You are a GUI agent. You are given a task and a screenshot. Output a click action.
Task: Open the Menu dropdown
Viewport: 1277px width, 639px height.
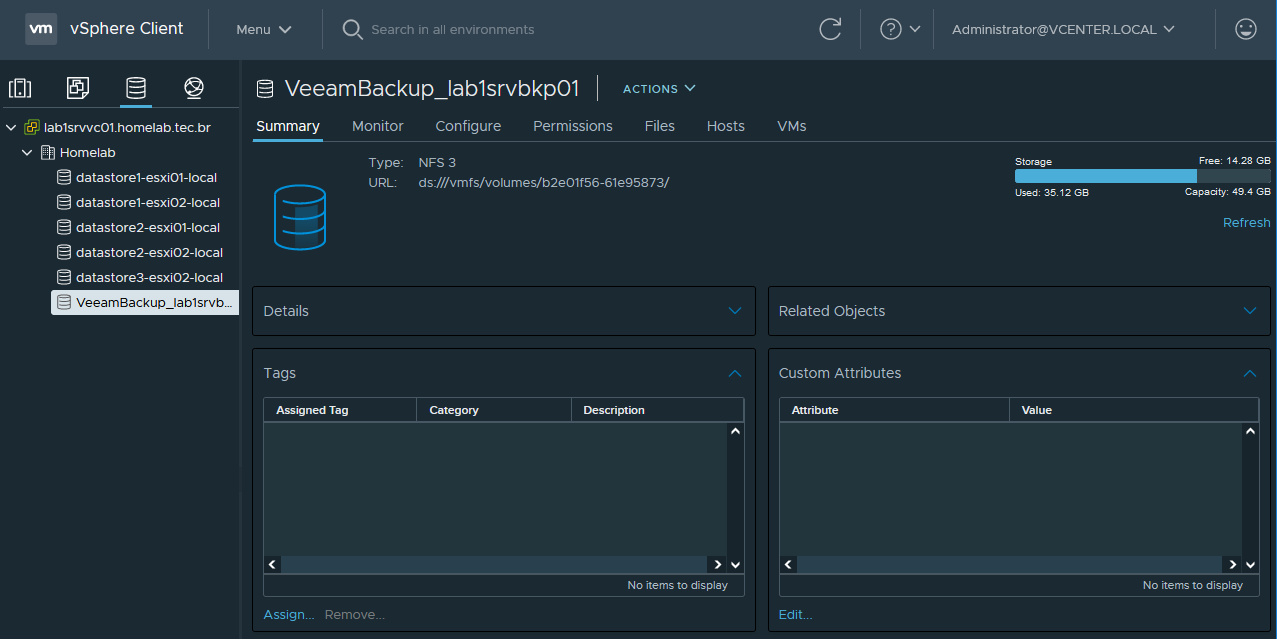pyautogui.click(x=264, y=30)
